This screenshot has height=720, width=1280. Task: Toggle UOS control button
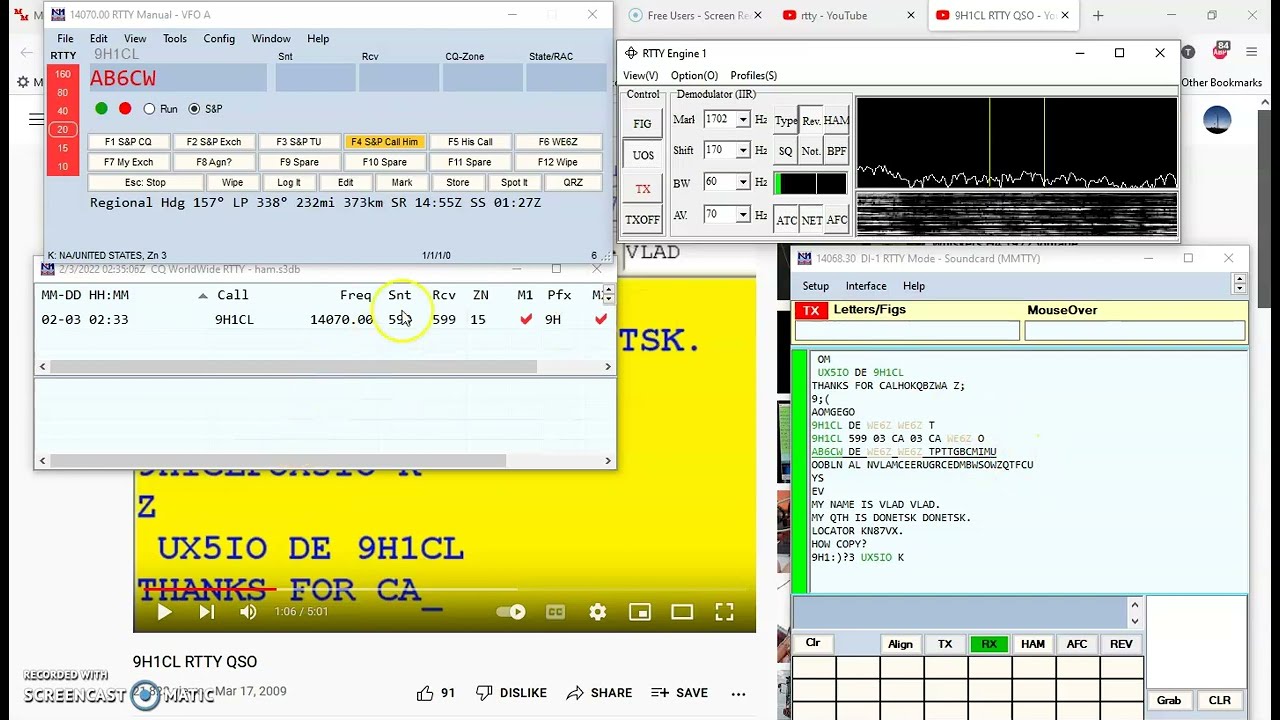[642, 156]
